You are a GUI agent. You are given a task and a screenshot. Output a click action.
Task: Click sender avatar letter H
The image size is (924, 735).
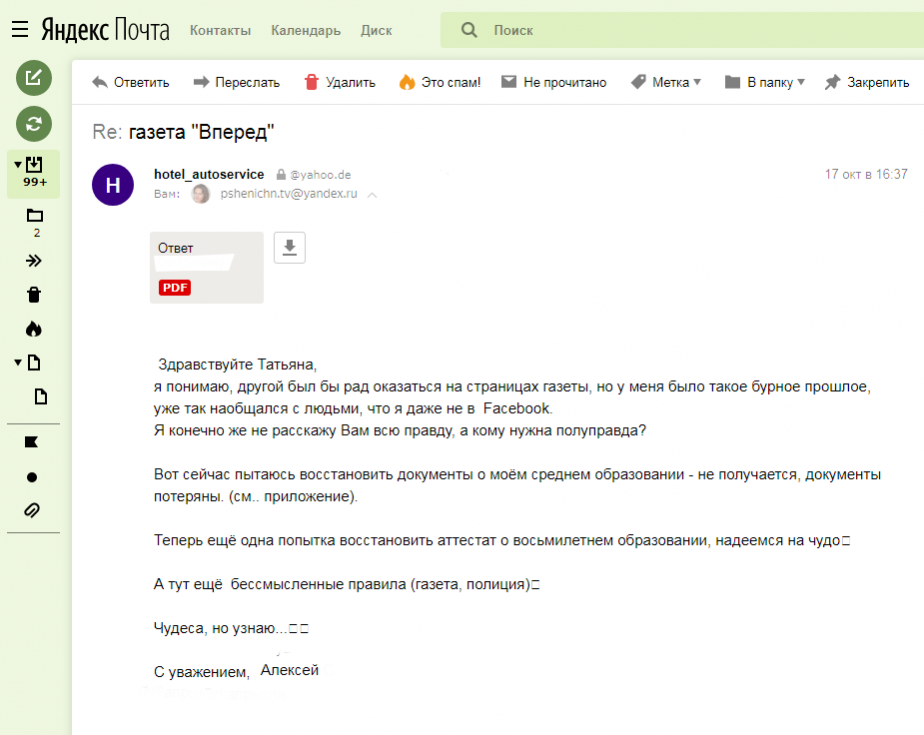113,185
